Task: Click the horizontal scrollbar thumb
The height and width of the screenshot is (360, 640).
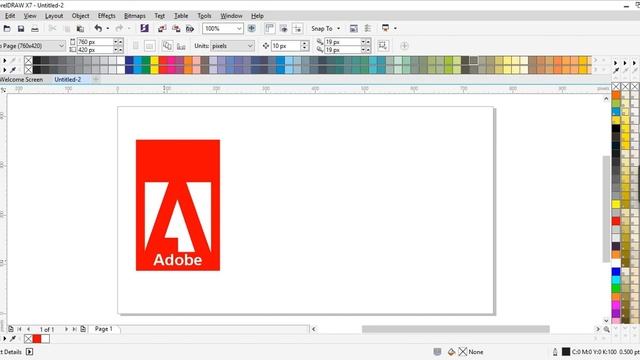Action: (x=456, y=329)
